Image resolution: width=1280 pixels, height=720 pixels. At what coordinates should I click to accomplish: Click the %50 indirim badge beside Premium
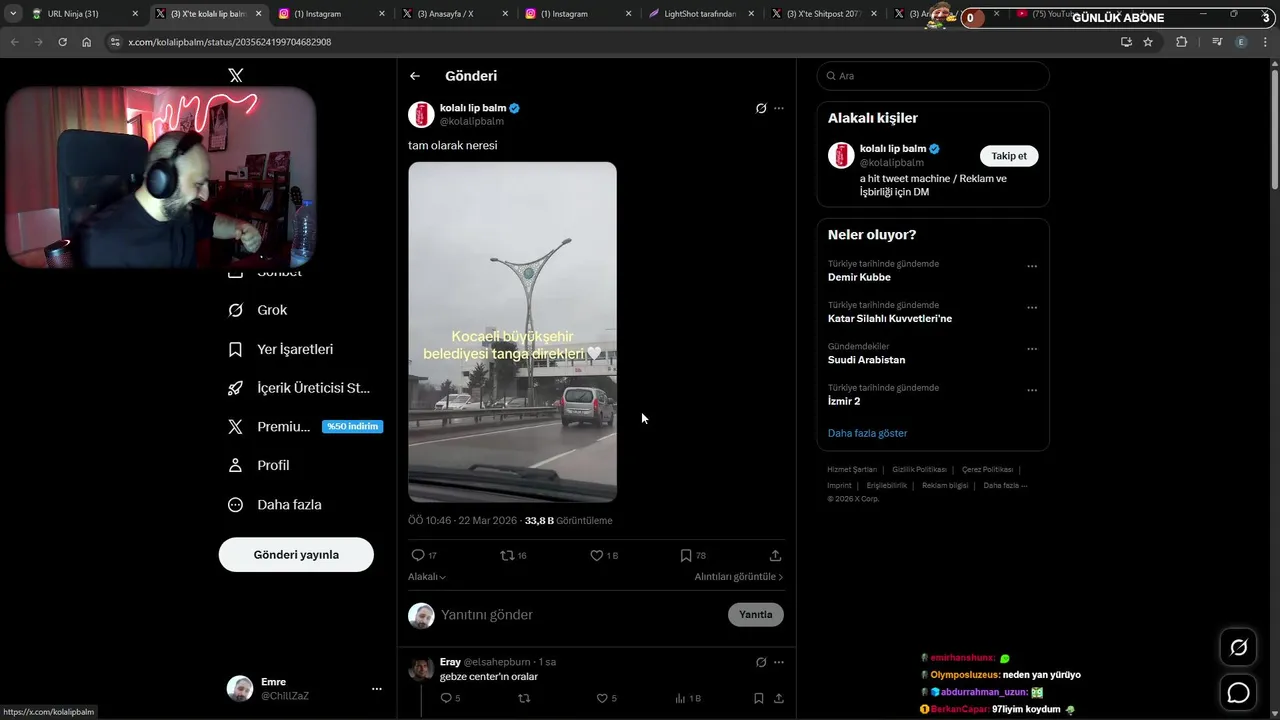pyautogui.click(x=352, y=427)
